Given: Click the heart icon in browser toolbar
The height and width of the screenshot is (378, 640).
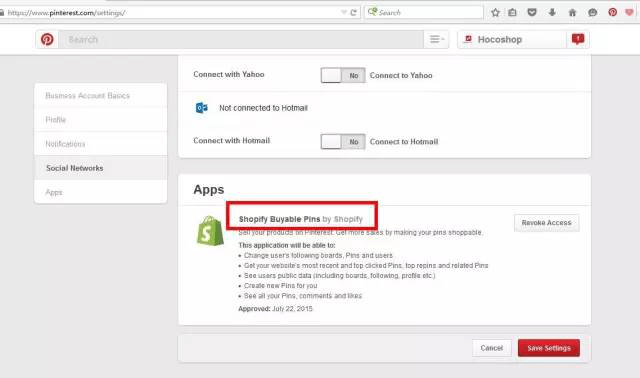Looking at the screenshot, I should [629, 12].
